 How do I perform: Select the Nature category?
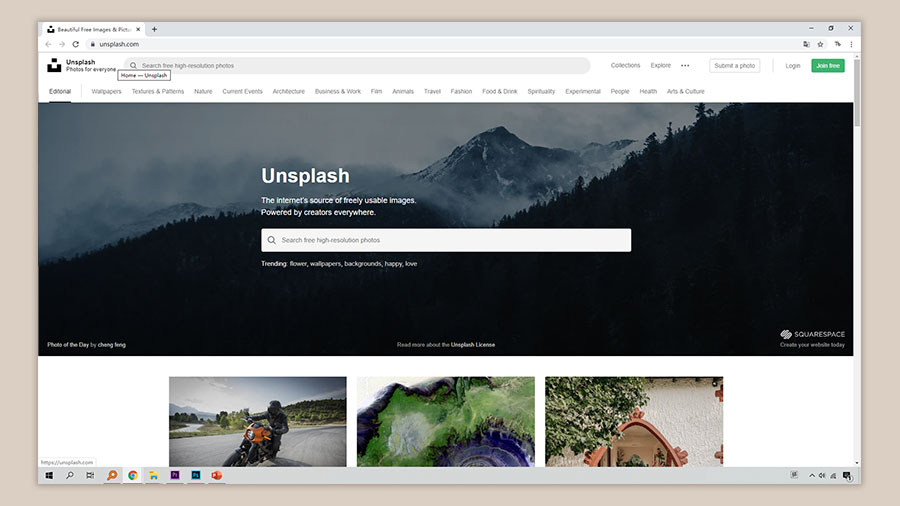click(203, 91)
